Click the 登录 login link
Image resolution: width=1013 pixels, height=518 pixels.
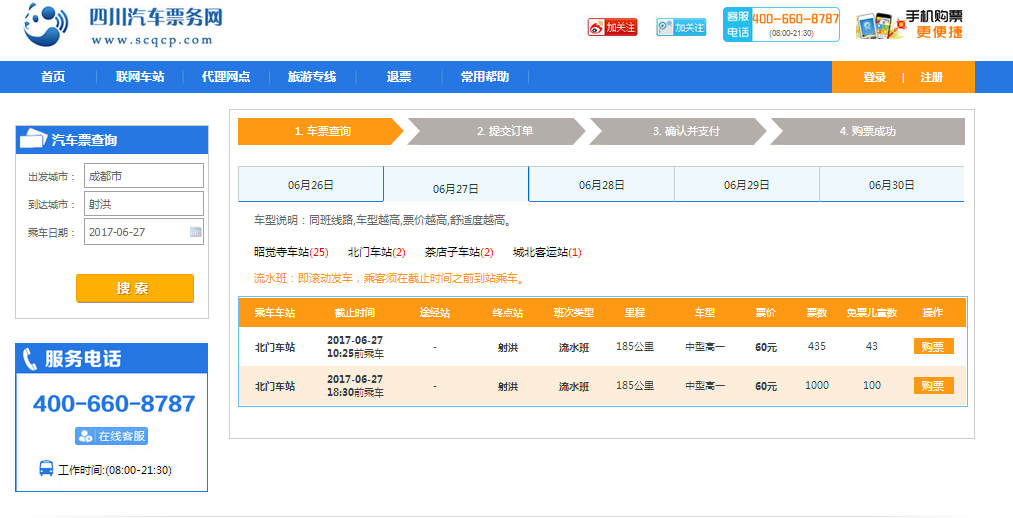pyautogui.click(x=874, y=77)
